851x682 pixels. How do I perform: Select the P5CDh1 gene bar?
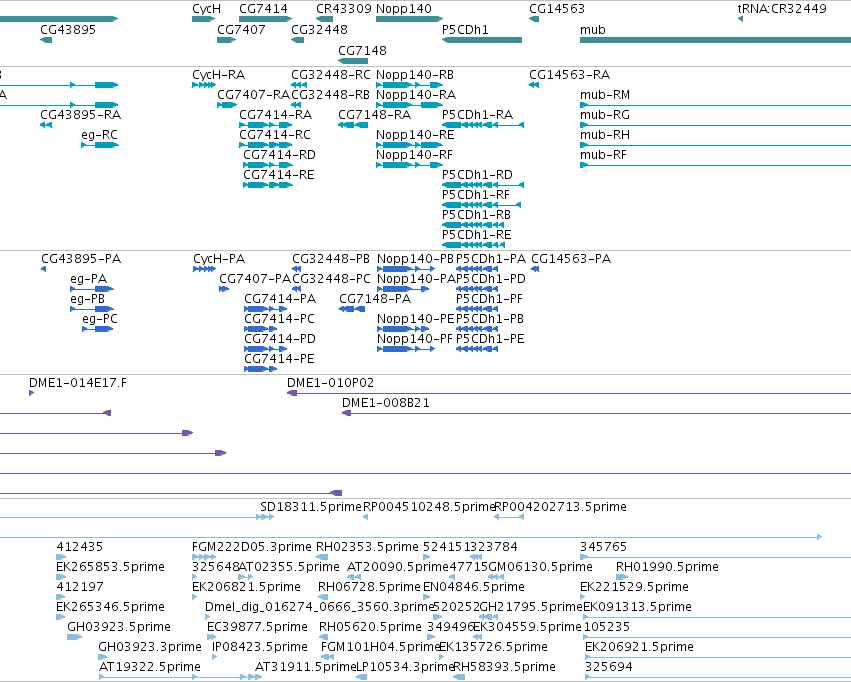point(482,40)
